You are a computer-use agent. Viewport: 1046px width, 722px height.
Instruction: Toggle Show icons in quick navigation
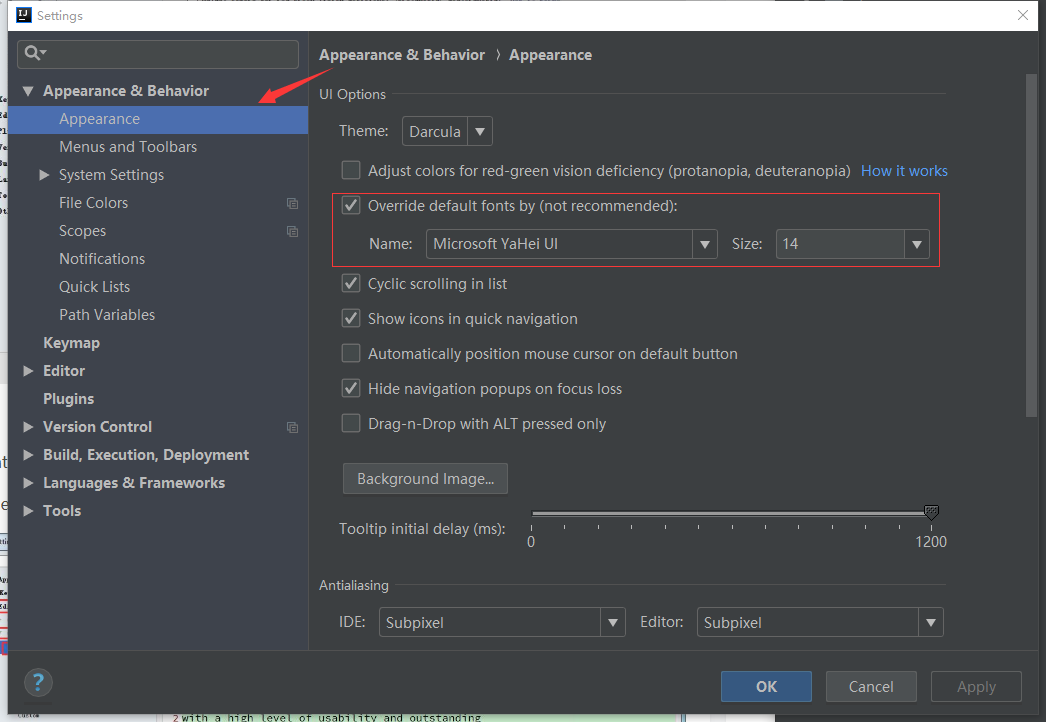point(351,318)
